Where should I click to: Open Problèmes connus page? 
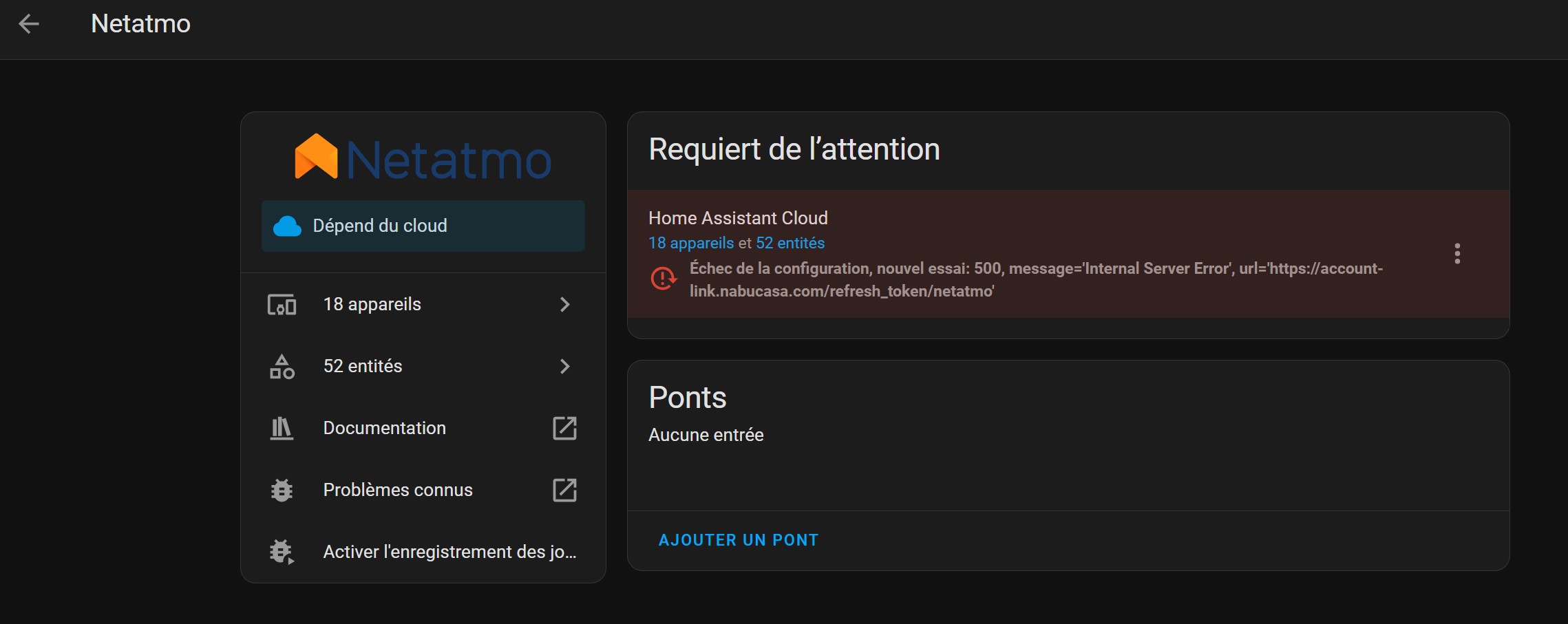tap(423, 490)
